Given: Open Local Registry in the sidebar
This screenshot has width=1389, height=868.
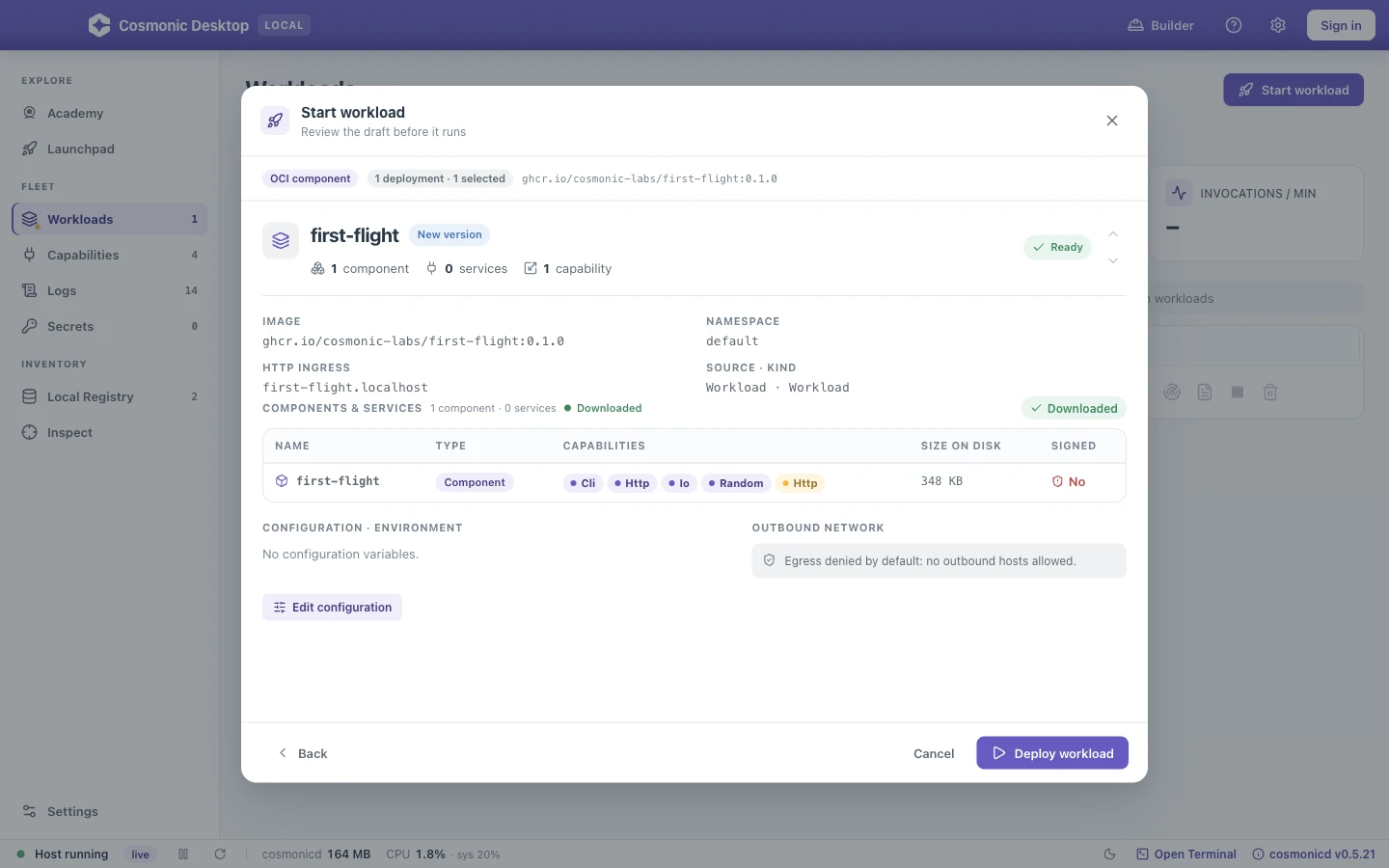Looking at the screenshot, I should 110,396.
